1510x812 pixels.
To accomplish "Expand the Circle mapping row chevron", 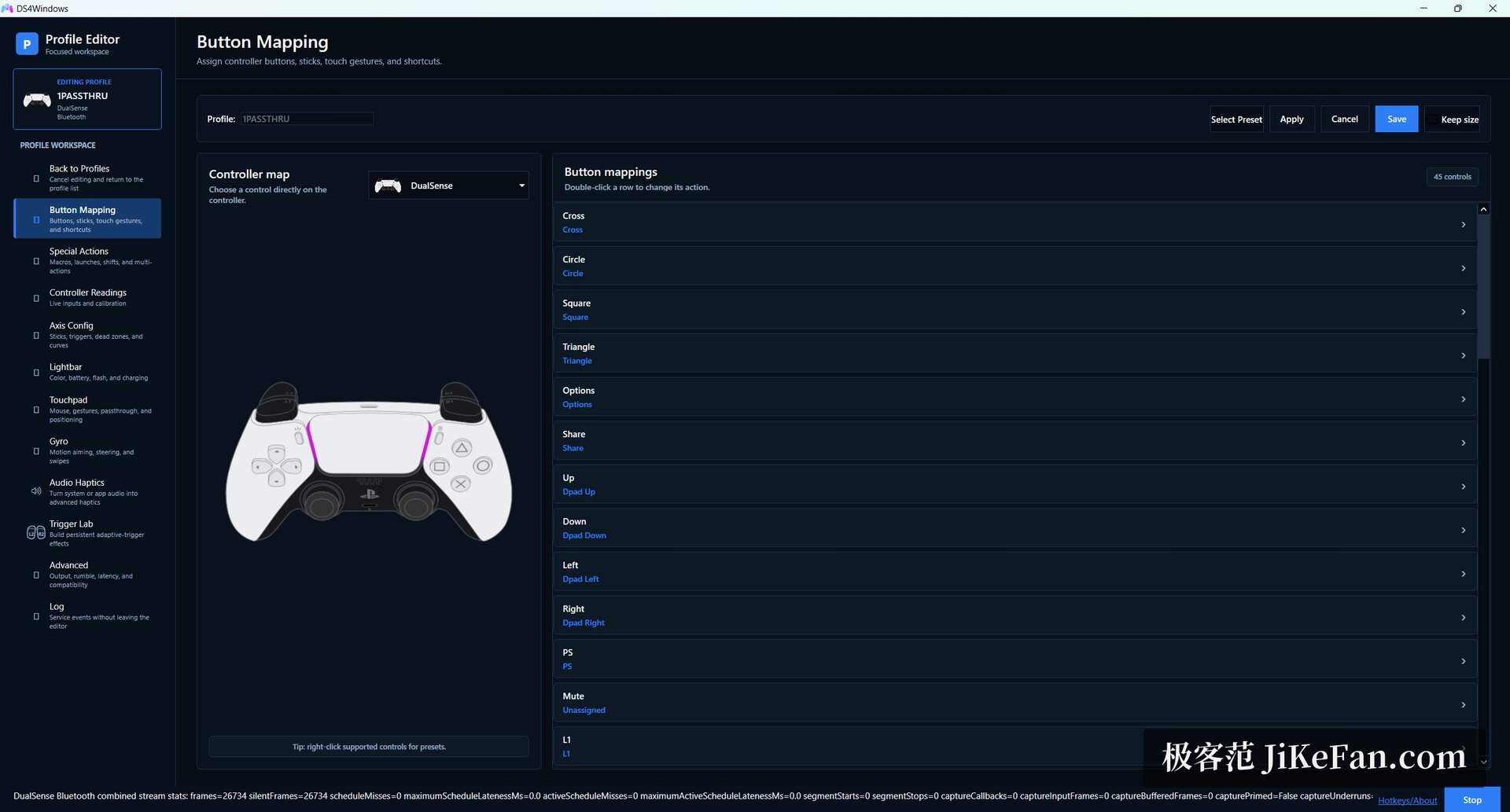I will click(x=1464, y=268).
